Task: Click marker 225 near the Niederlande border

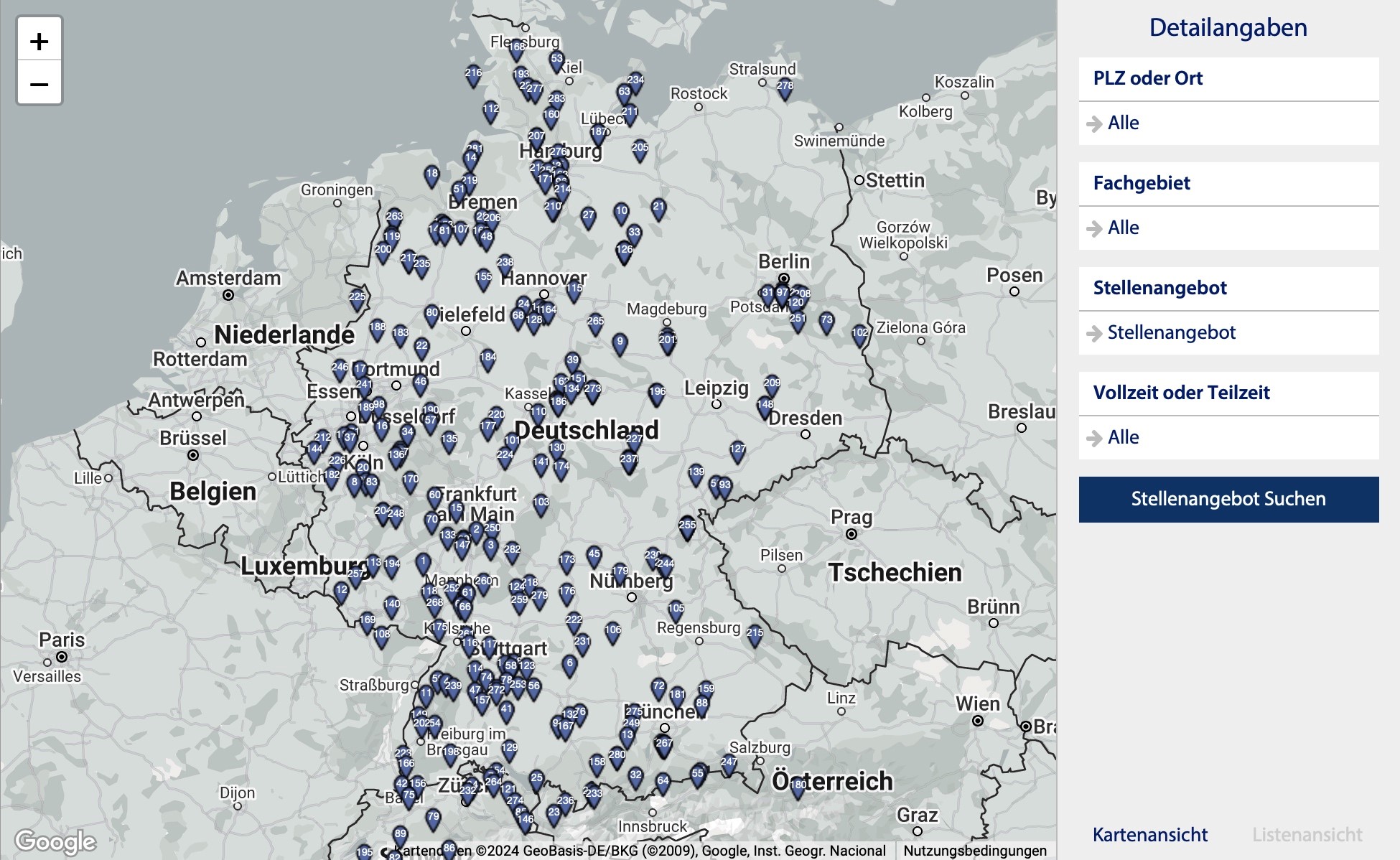Action: (355, 296)
